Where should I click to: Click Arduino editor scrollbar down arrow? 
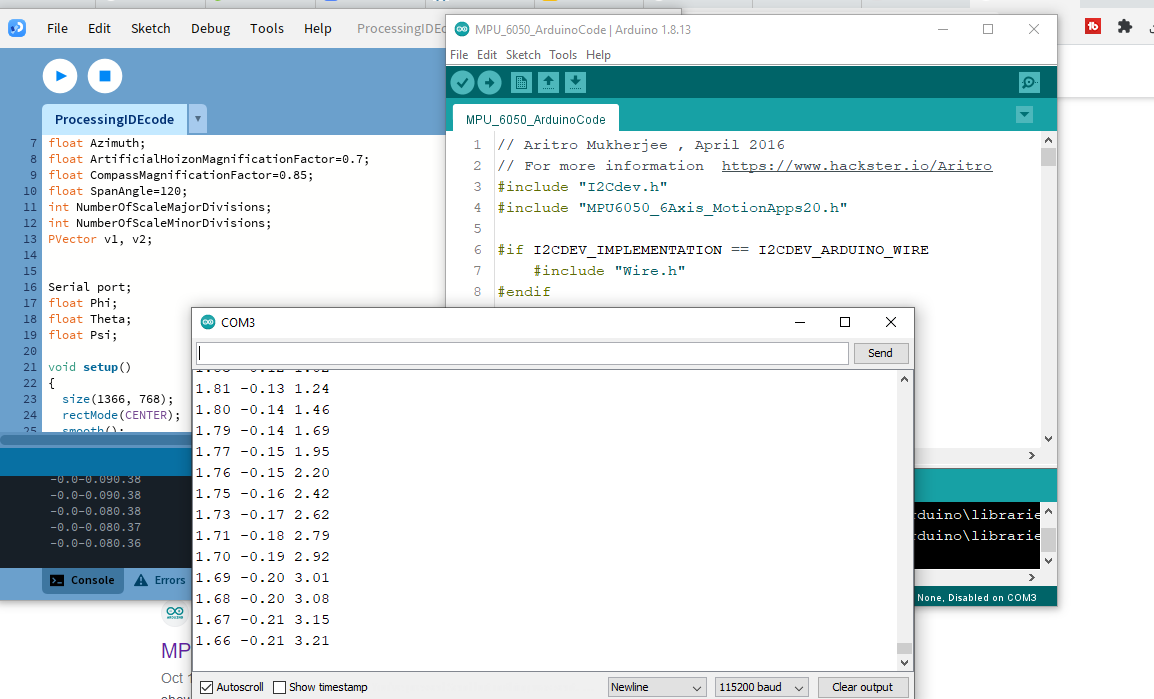1048,439
